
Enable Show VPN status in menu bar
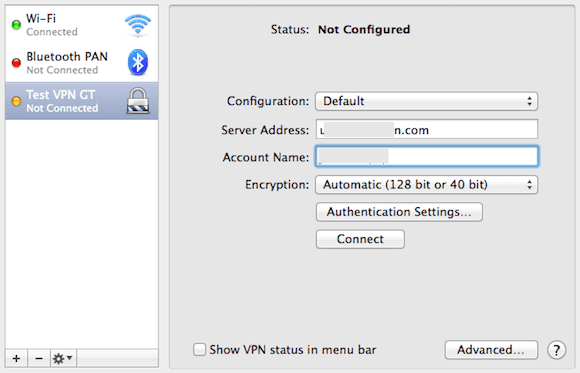click(x=199, y=349)
